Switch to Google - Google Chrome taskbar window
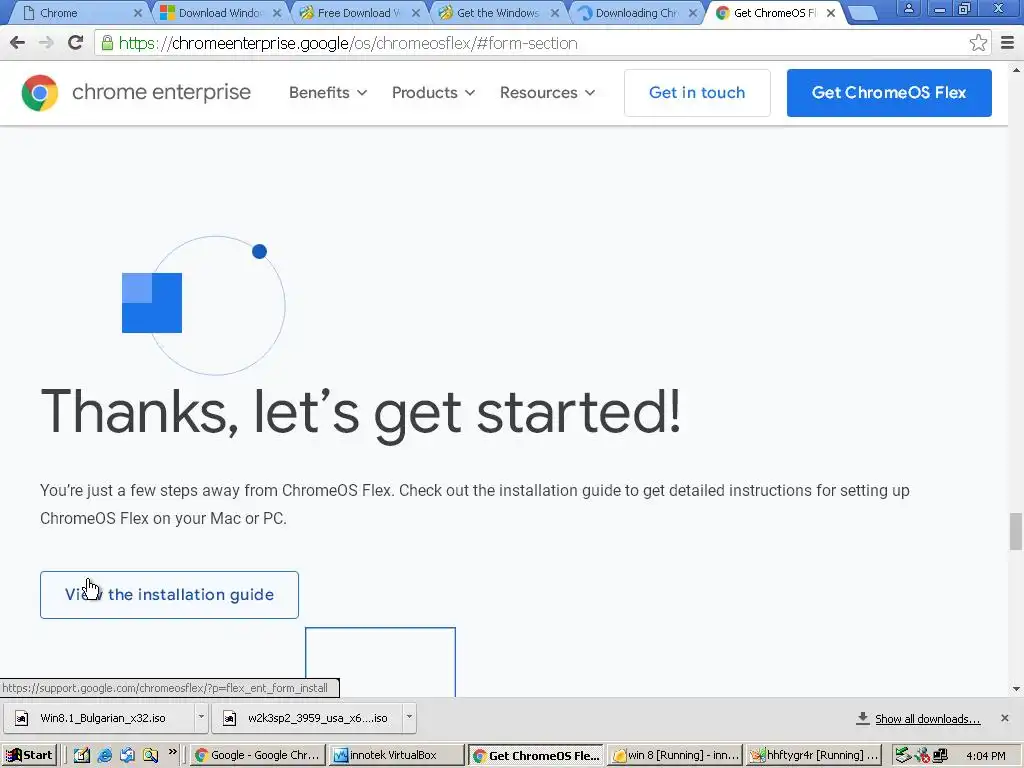The image size is (1024, 768). 257,756
